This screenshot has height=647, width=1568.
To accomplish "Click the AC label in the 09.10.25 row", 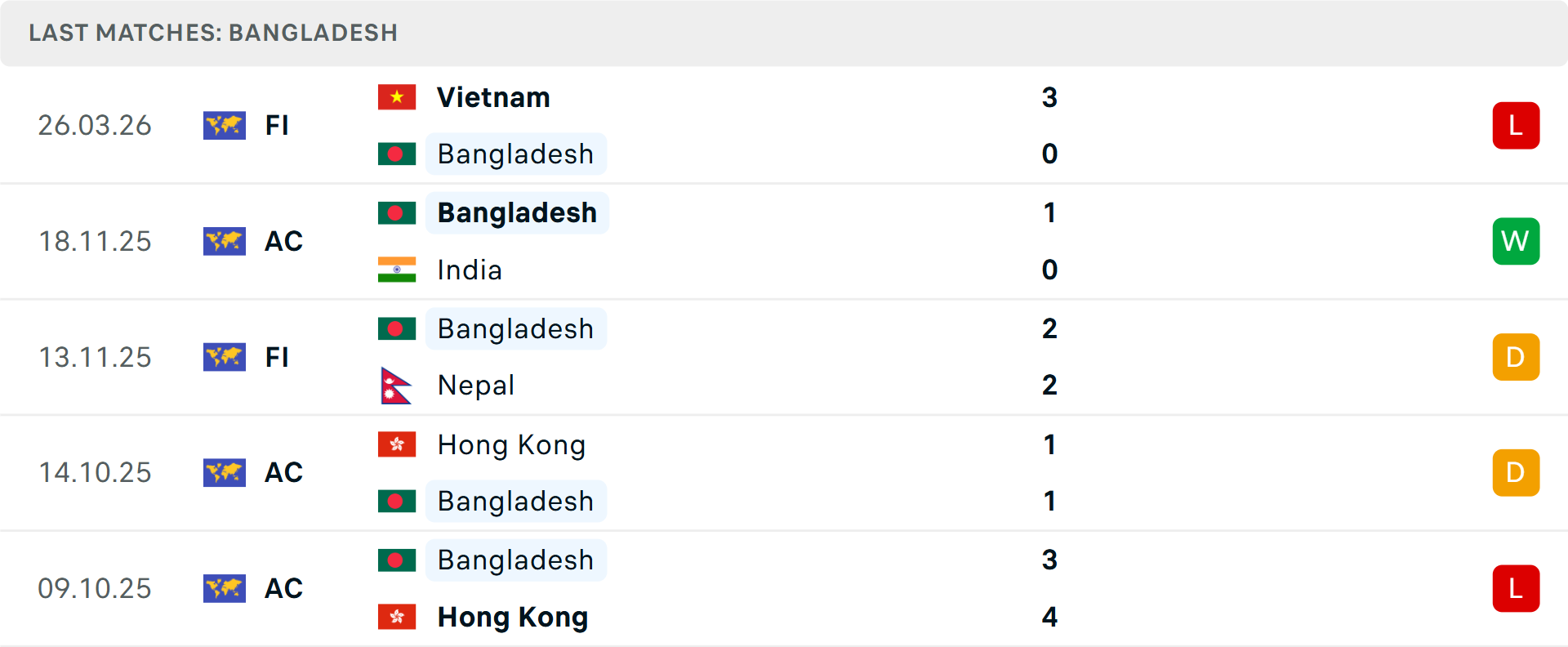I will tap(283, 588).
